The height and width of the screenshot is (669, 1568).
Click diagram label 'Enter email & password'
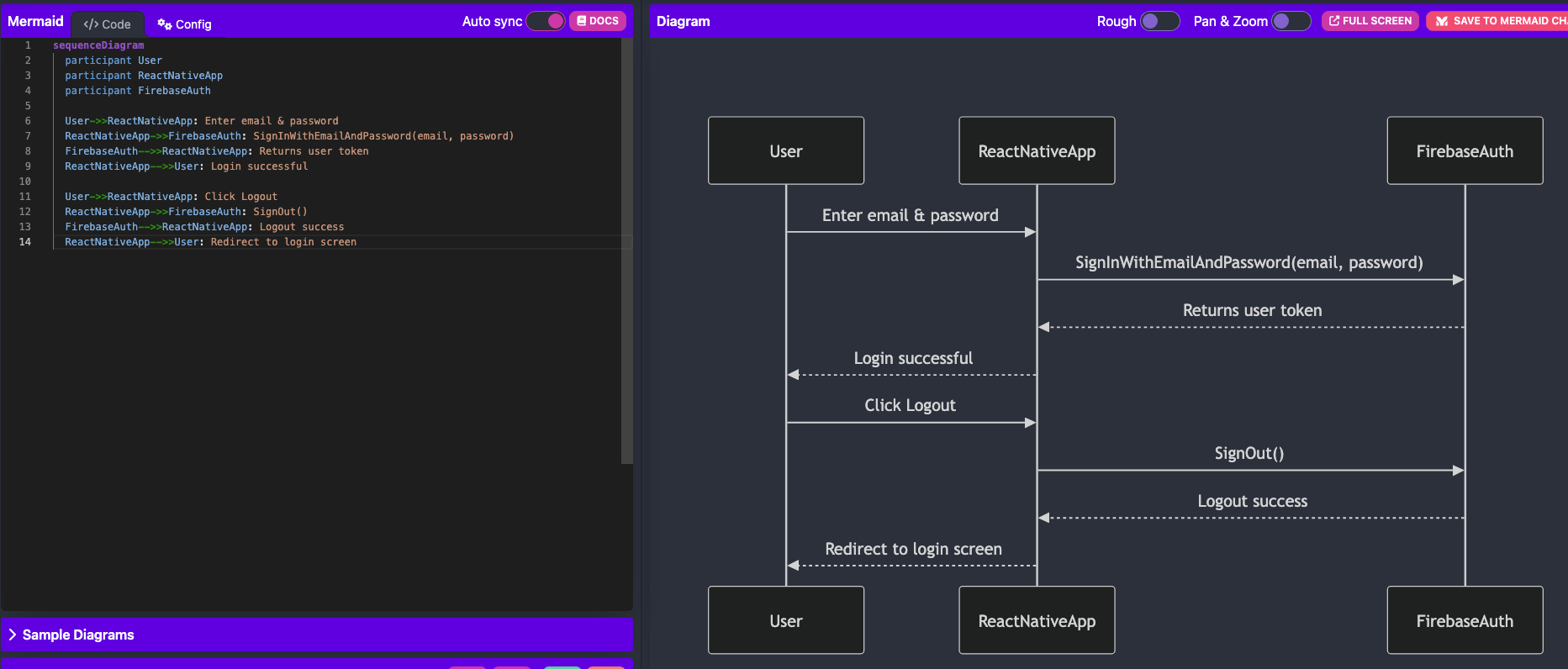click(x=911, y=215)
